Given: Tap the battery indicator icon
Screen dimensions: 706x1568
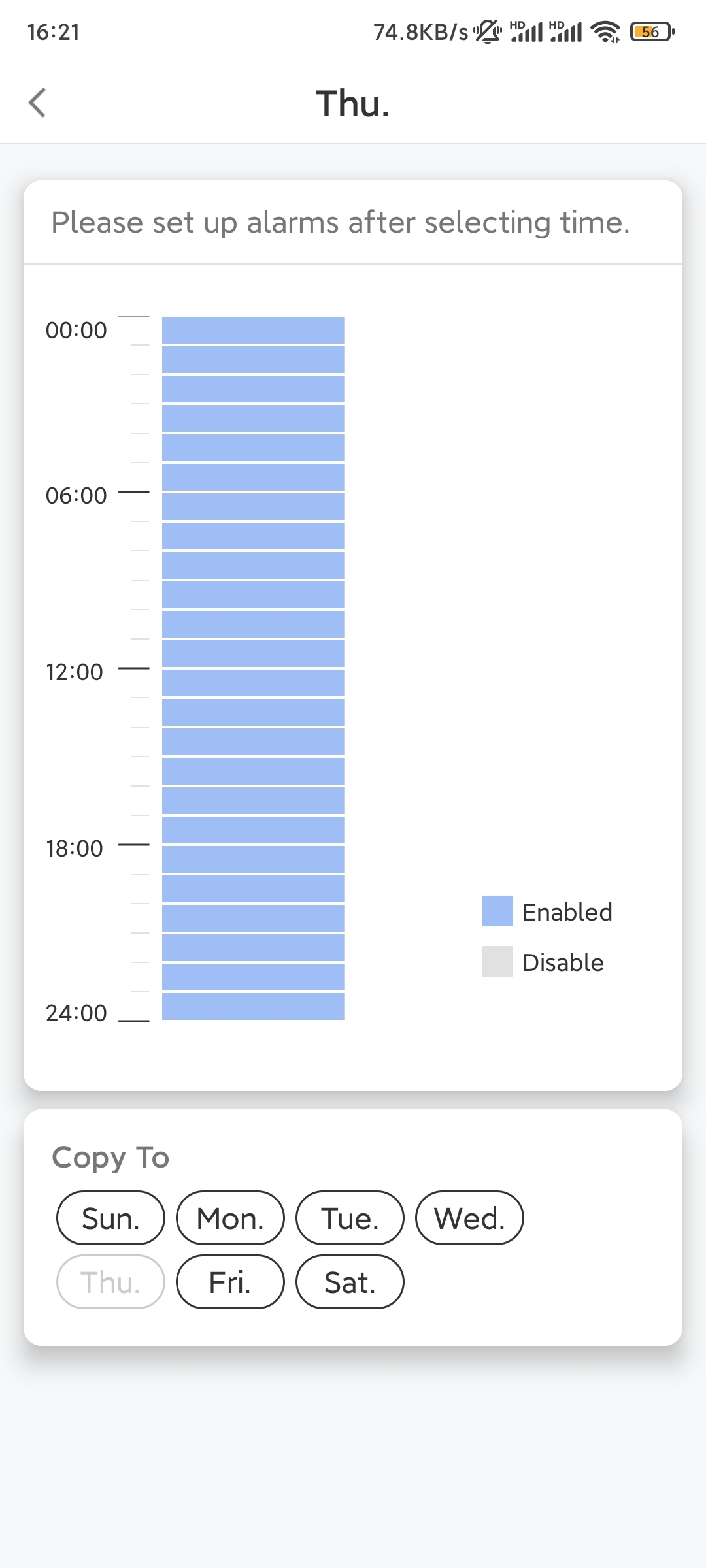Looking at the screenshot, I should point(652,31).
